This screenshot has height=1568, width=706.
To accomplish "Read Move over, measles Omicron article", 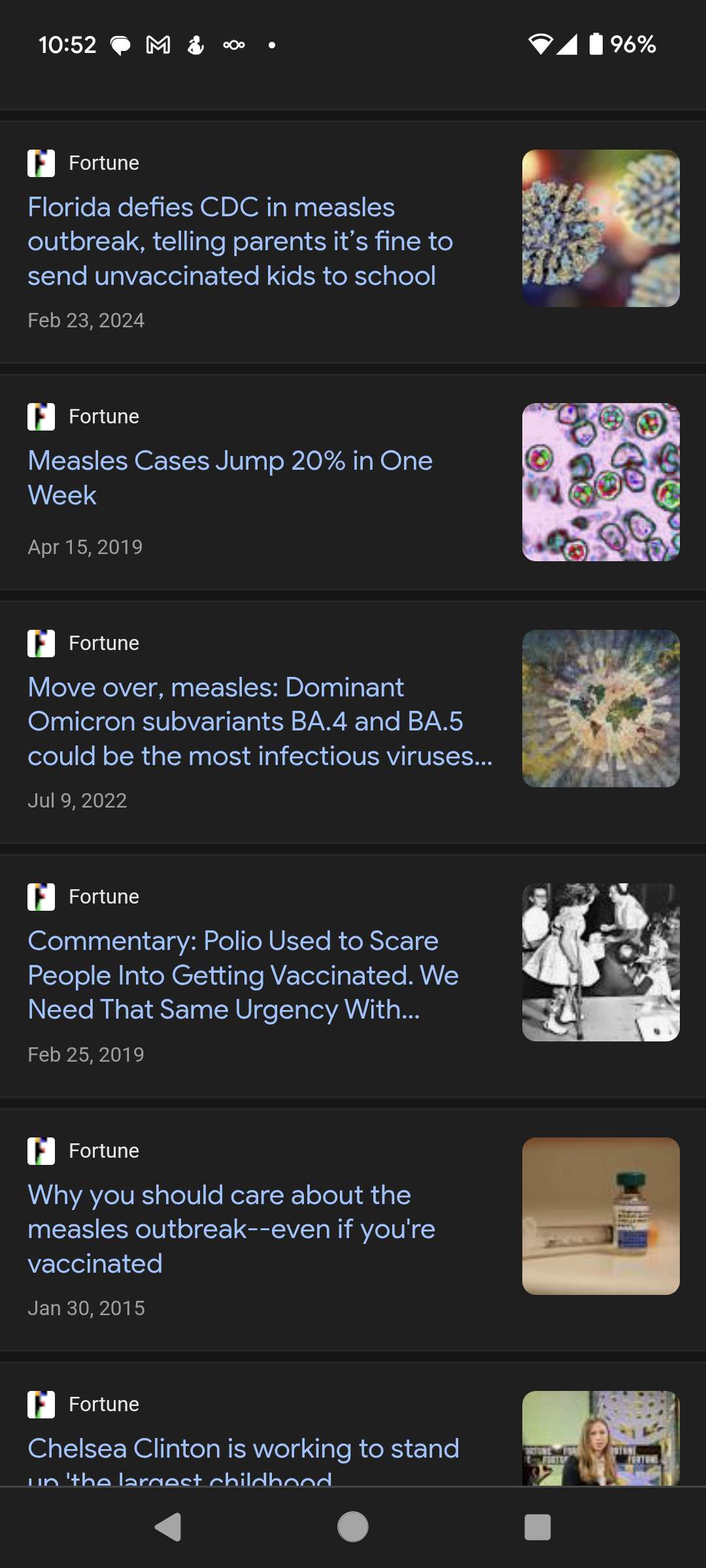I will click(x=260, y=722).
